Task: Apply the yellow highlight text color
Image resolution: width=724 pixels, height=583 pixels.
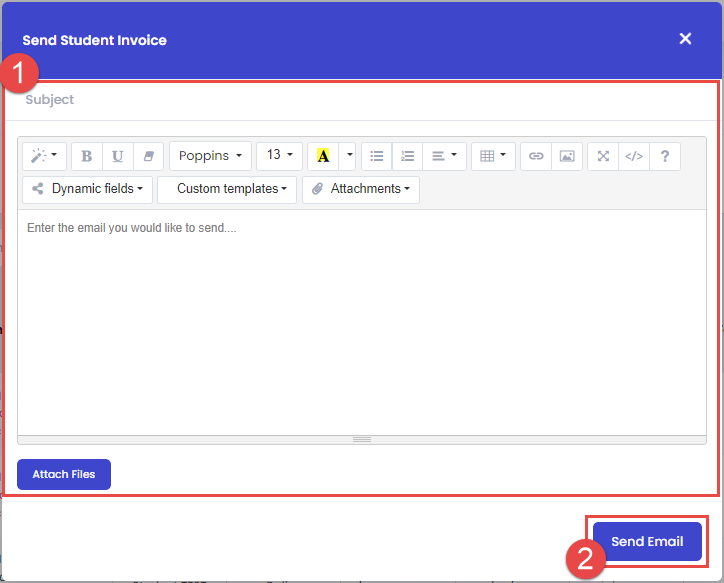Action: coord(323,156)
